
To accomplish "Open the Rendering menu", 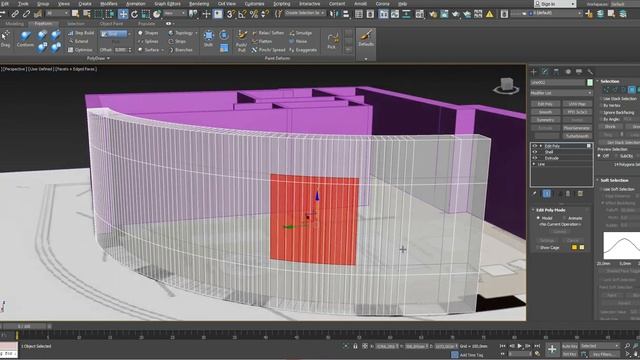I will [x=199, y=4].
